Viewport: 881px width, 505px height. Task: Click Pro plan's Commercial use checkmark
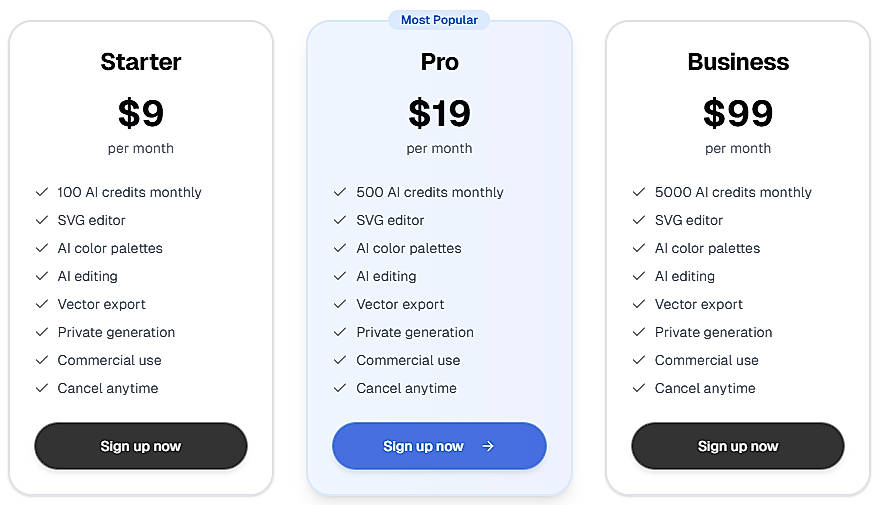[340, 360]
